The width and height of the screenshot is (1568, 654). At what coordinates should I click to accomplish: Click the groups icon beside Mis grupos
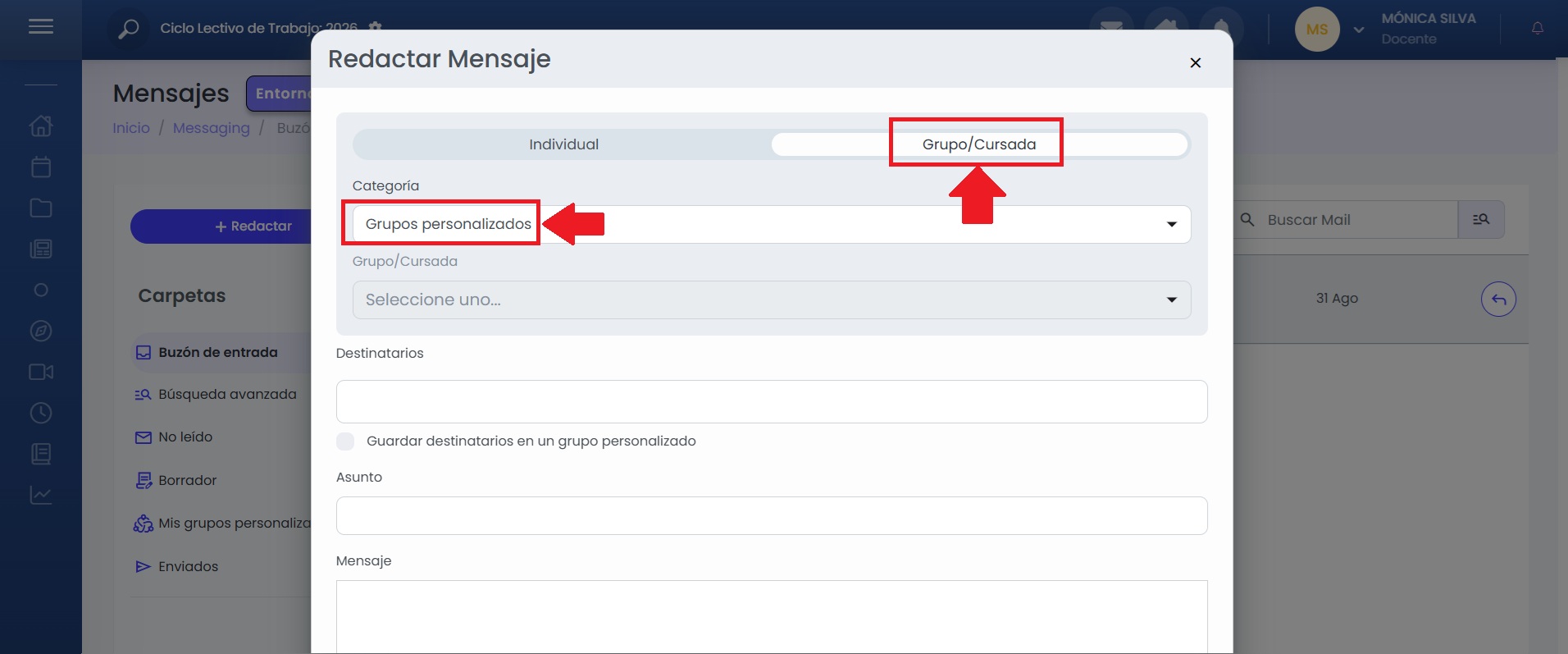tap(144, 524)
